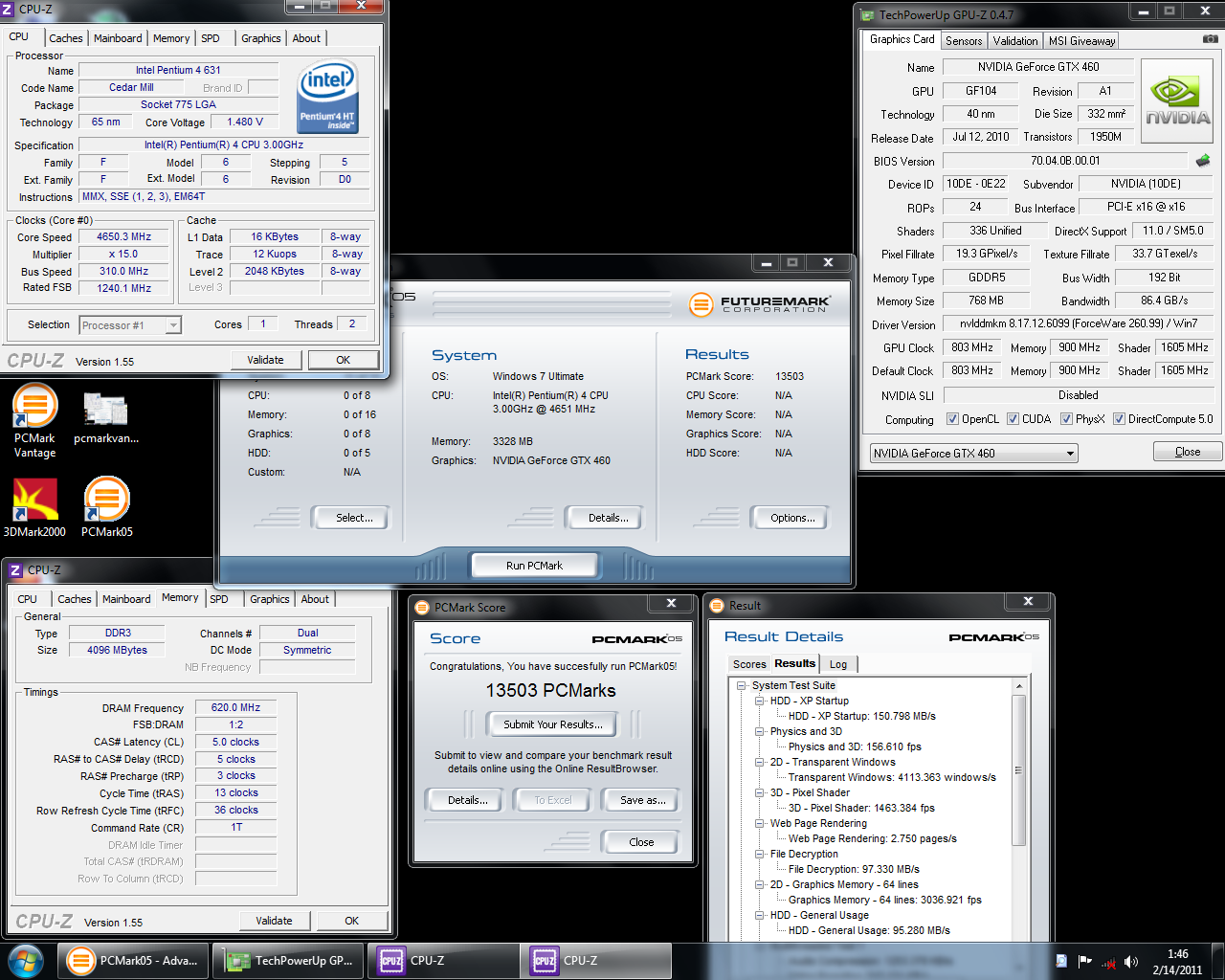The width and height of the screenshot is (1225, 980).
Task: Switch to PCMark05 in the taskbar
Action: pyautogui.click(x=135, y=961)
